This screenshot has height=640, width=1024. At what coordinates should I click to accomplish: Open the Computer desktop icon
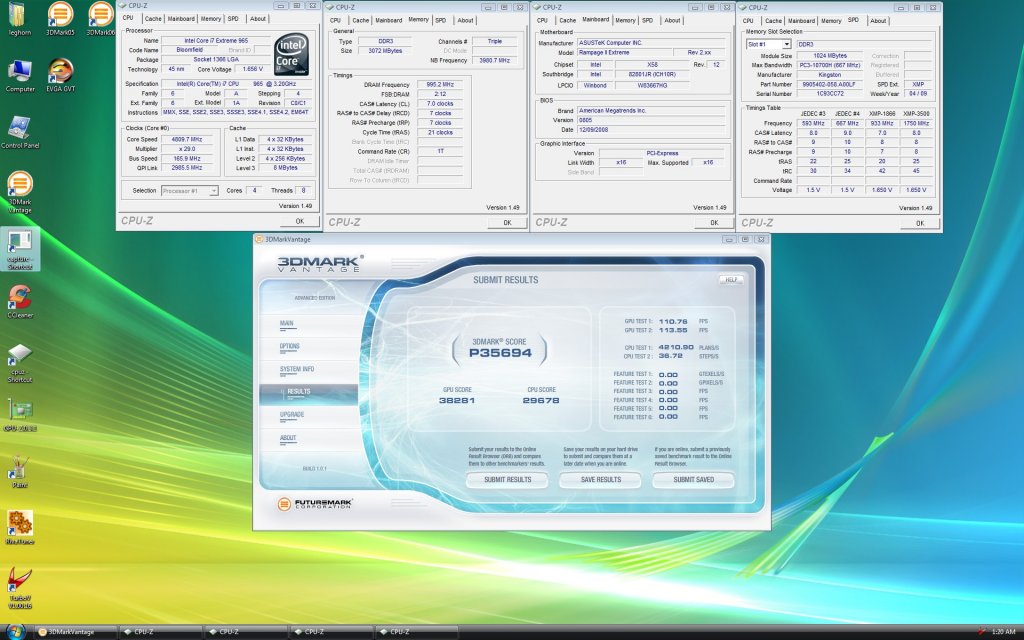point(20,75)
